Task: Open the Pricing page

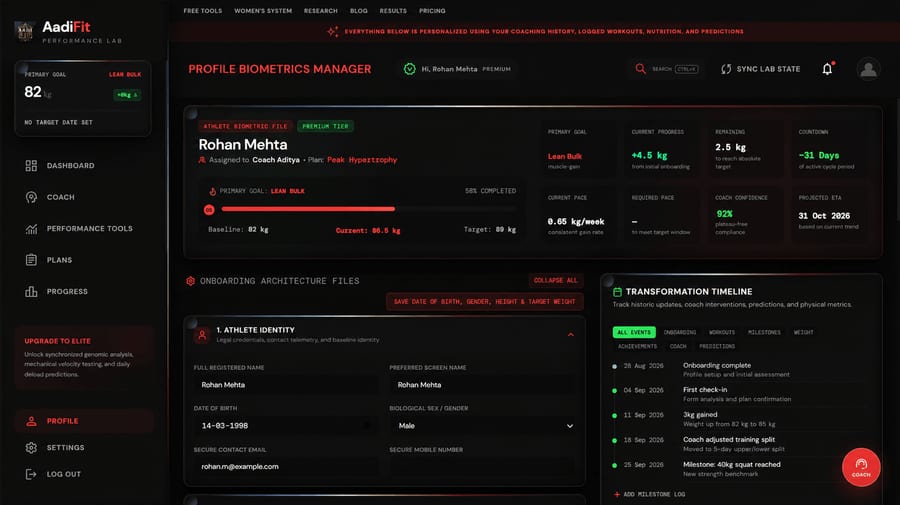Action: (x=432, y=11)
